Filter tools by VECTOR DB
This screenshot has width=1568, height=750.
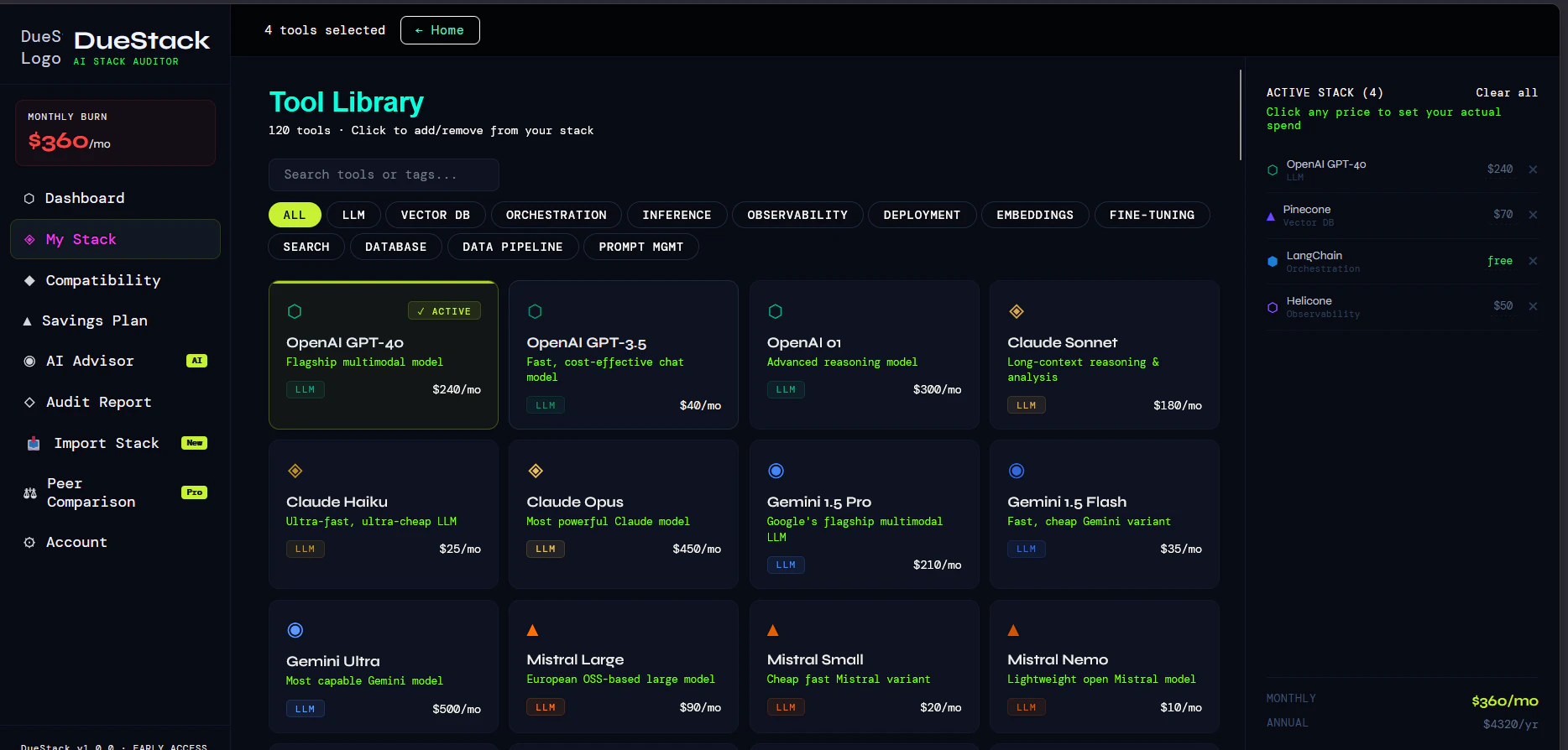435,215
